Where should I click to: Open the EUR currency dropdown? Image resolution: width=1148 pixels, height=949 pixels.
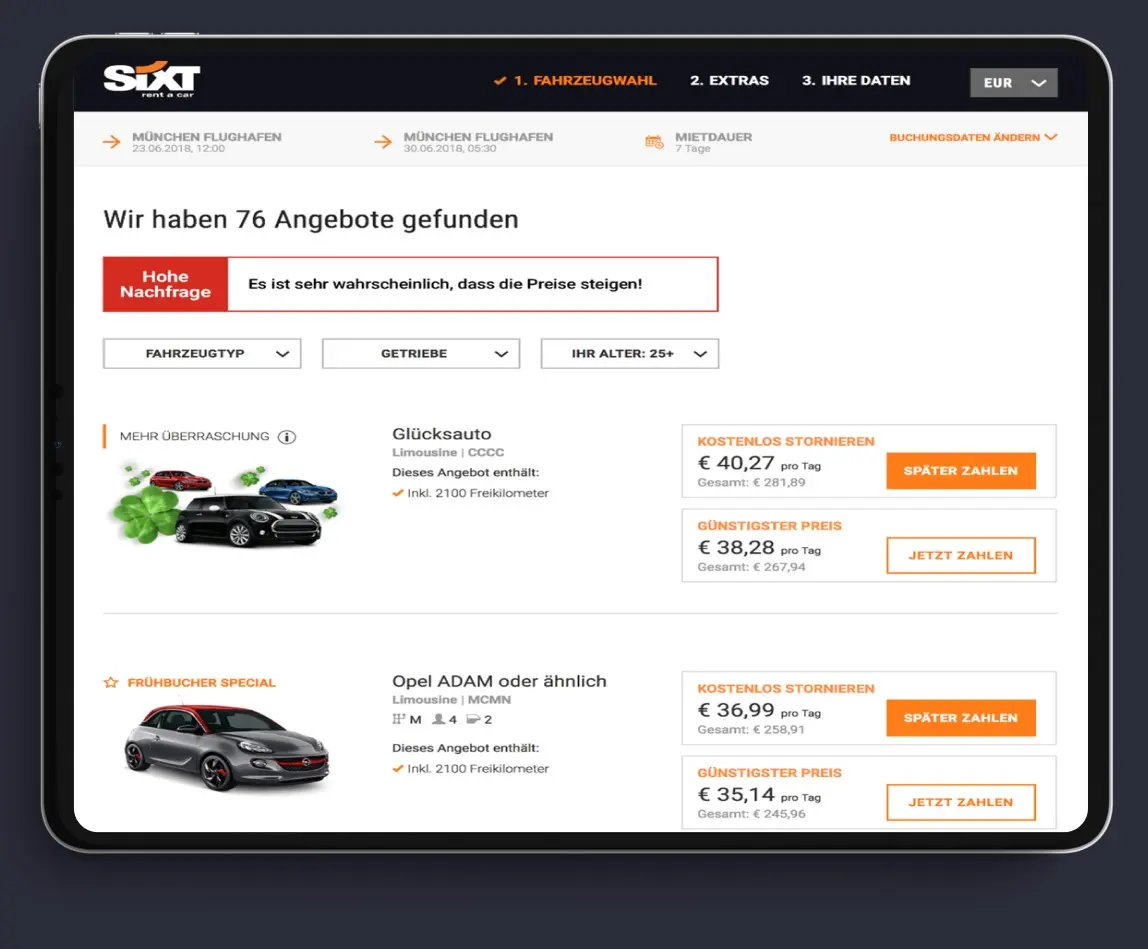(1013, 83)
